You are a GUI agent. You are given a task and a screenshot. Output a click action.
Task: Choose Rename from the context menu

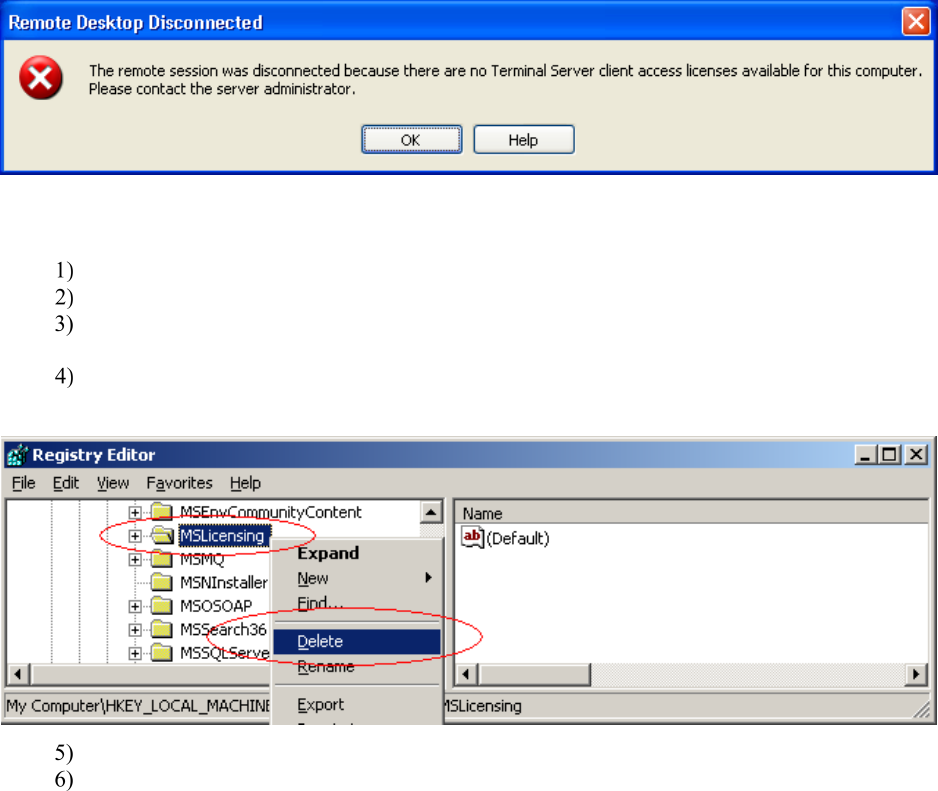[x=357, y=667]
